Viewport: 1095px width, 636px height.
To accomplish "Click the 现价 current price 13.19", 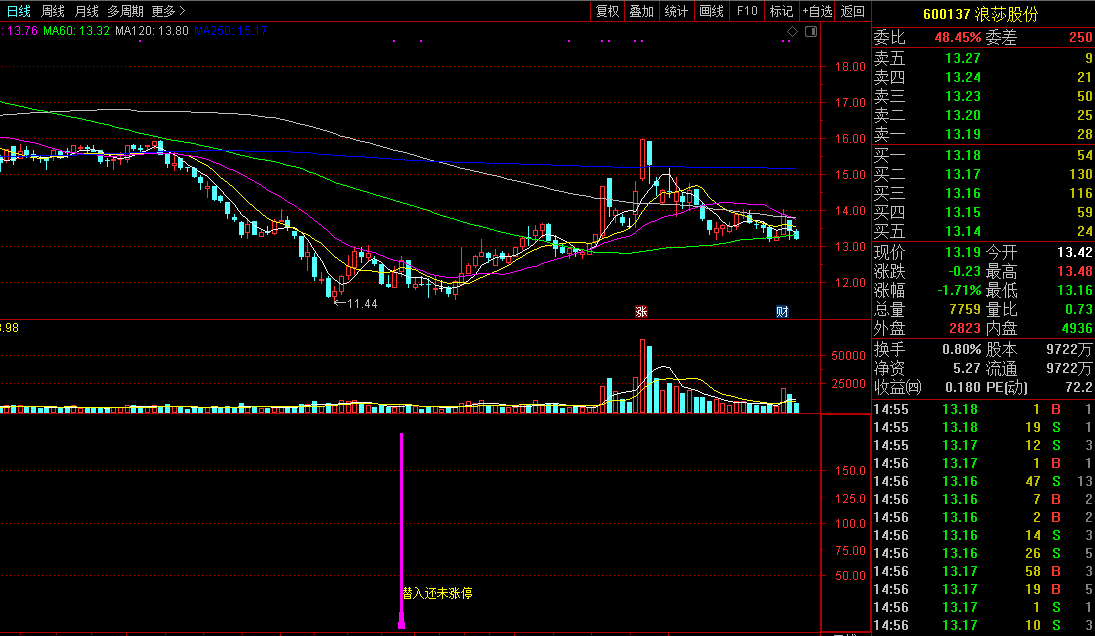I will coord(963,252).
